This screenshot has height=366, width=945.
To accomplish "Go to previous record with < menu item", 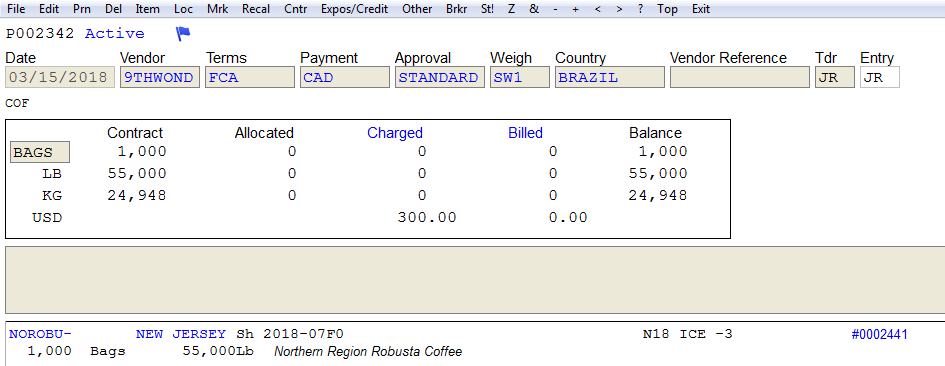I will [597, 9].
